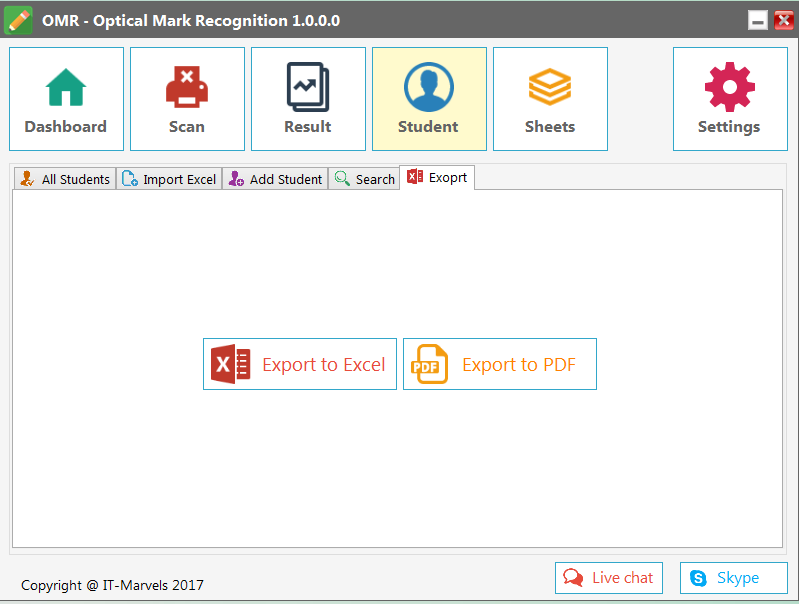
Task: Click the OMR - Optical Mark Recognition title
Action: [x=191, y=21]
